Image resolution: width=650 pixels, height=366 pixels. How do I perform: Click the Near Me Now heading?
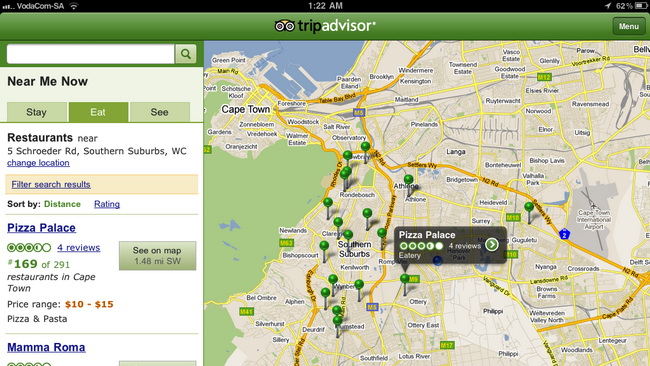pyautogui.click(x=48, y=81)
